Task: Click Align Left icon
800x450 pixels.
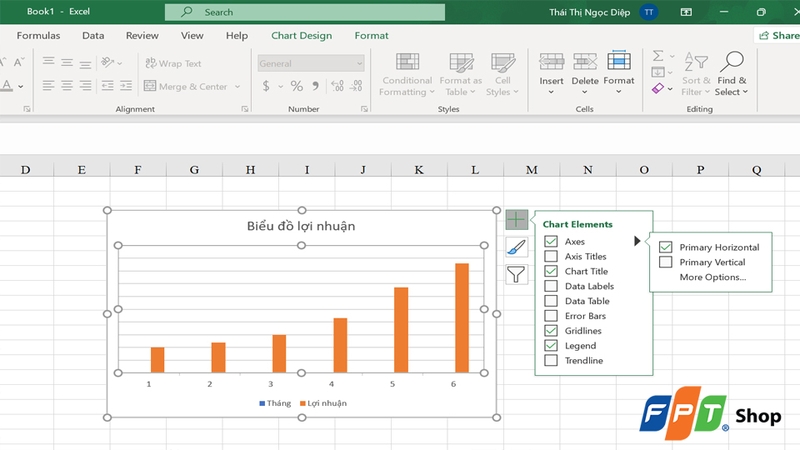Action: coord(48,85)
